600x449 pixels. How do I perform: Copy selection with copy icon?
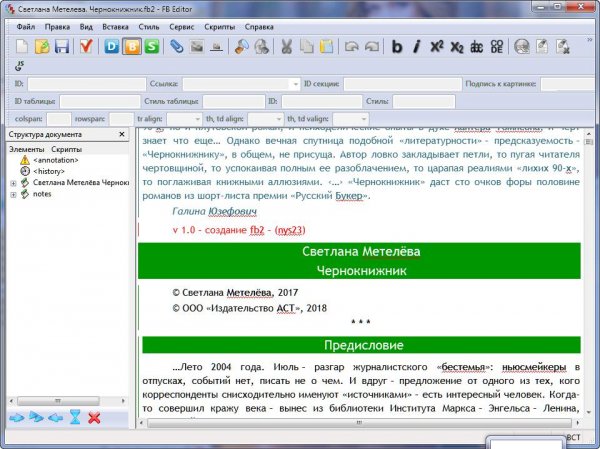tap(307, 47)
